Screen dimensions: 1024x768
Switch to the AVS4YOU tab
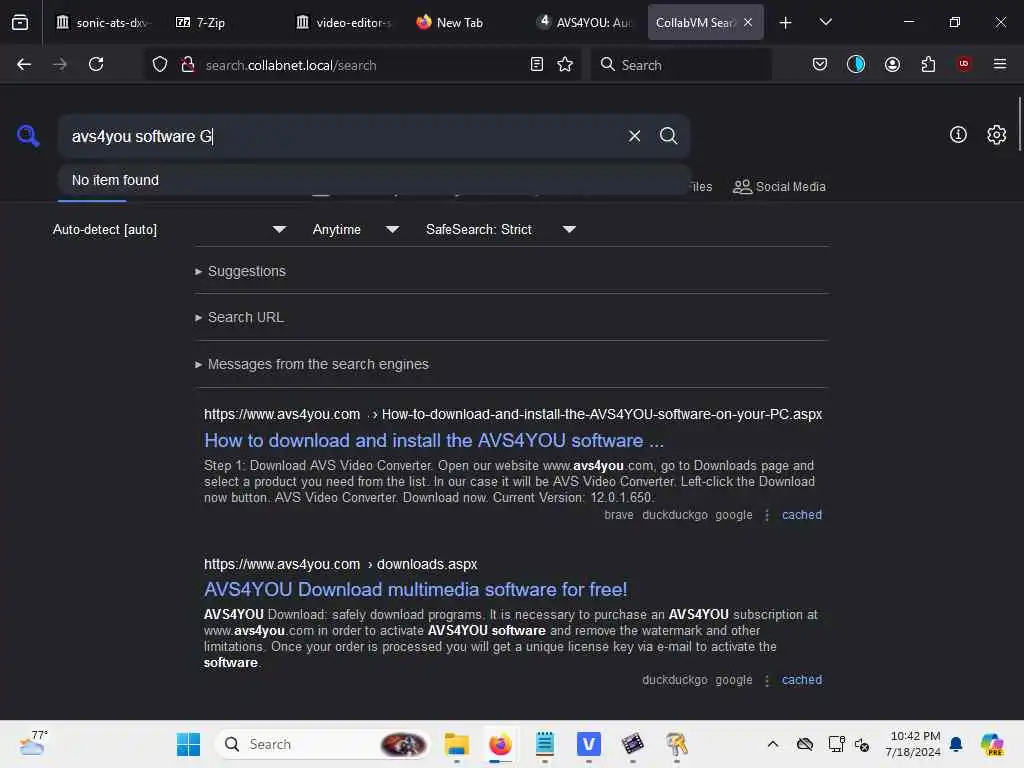point(584,22)
